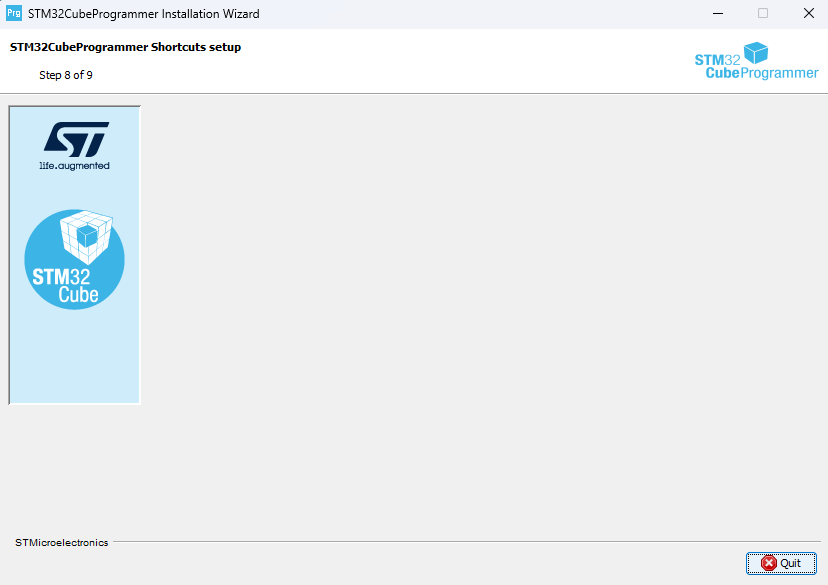Click the window title 'STM32CubeProgrammer Installation Wizard'
The width and height of the screenshot is (828, 585).
click(144, 14)
